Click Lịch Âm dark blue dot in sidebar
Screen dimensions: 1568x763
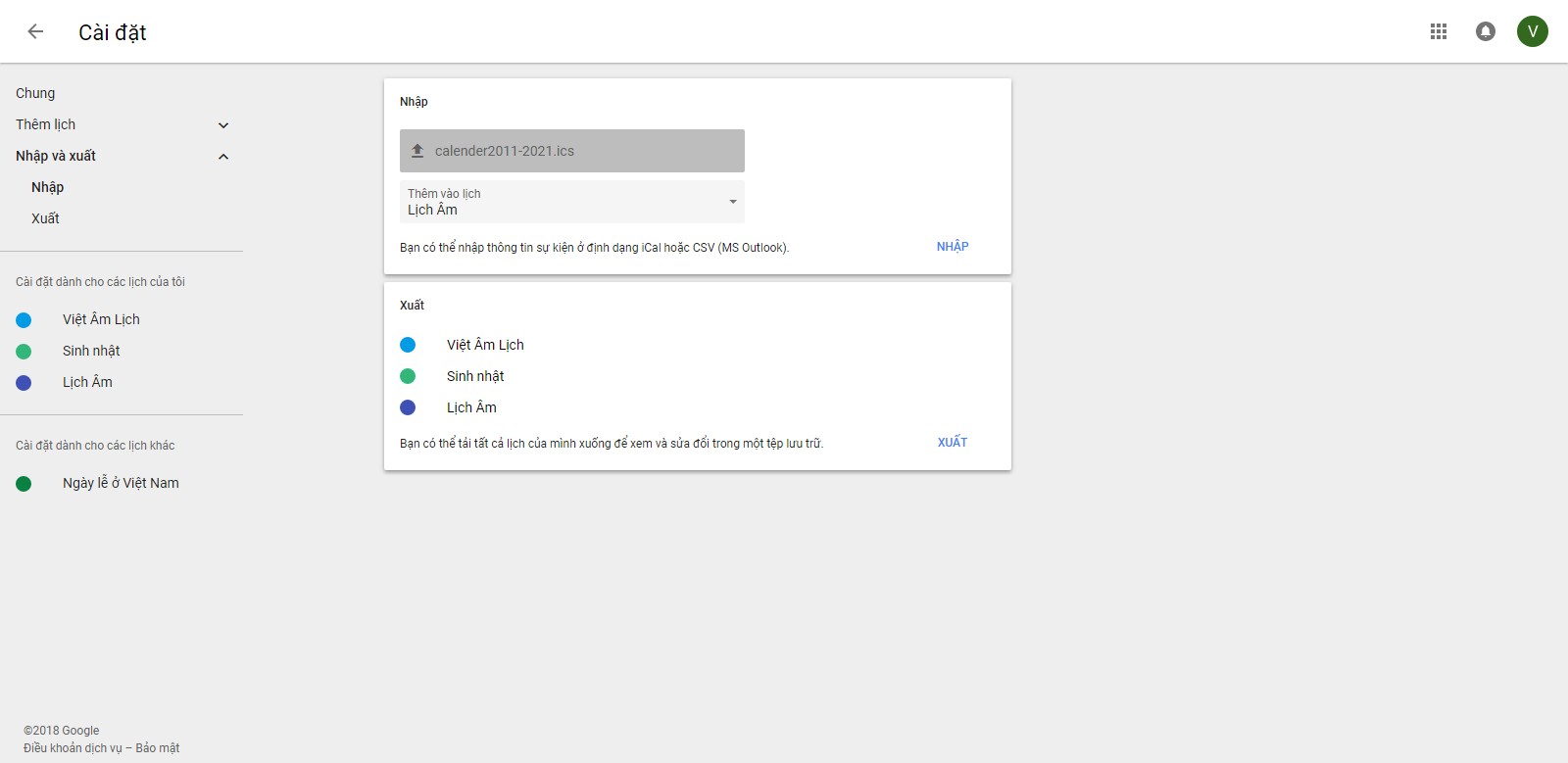coord(24,383)
